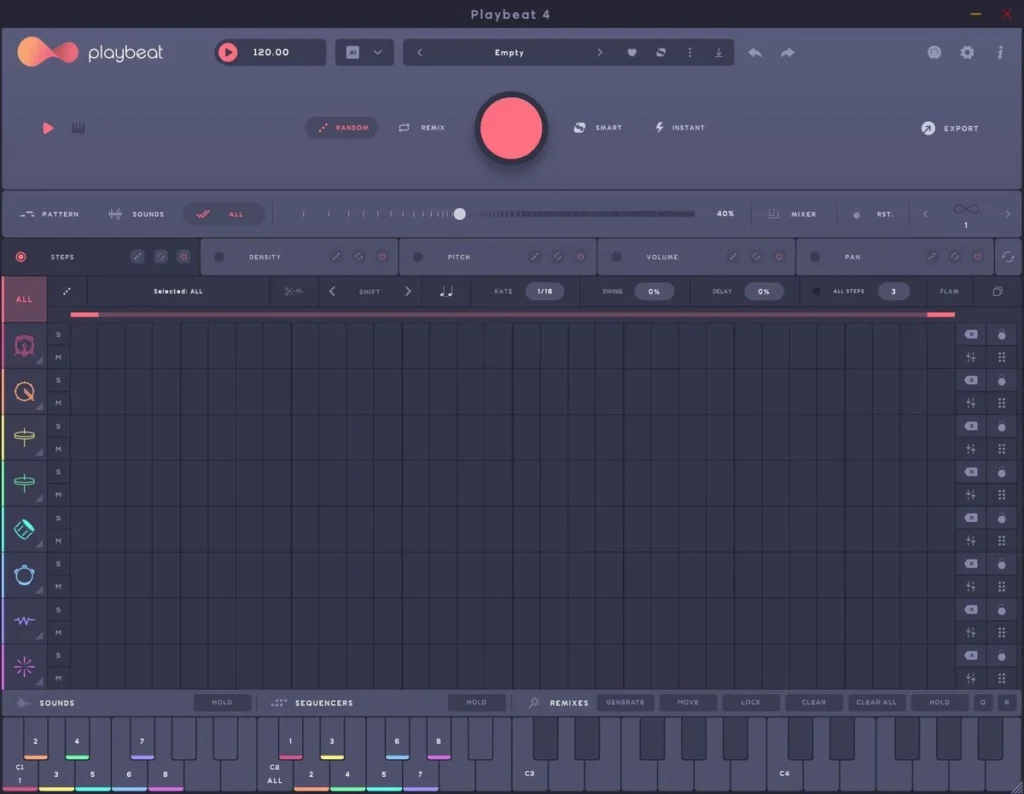This screenshot has height=794, width=1024.
Task: Click the Clear All remixes button
Action: [x=876, y=703]
